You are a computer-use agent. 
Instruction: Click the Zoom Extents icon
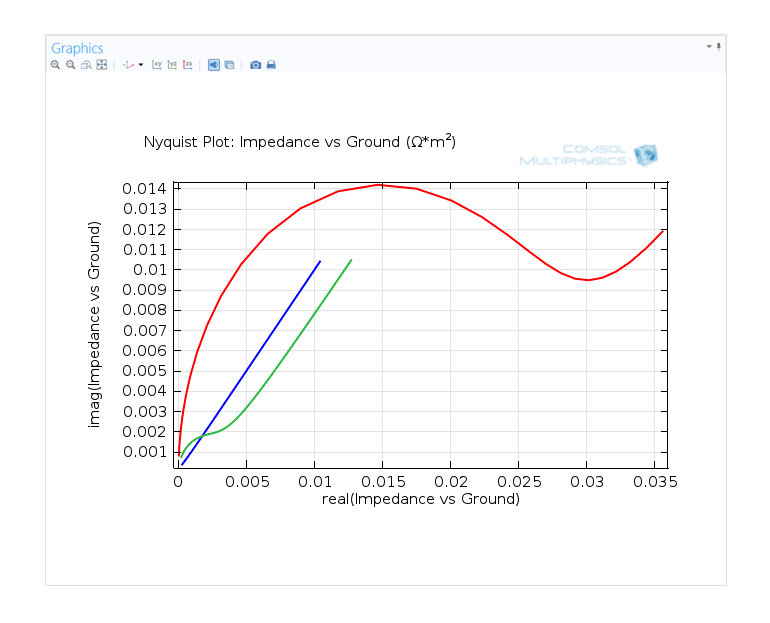(x=101, y=65)
